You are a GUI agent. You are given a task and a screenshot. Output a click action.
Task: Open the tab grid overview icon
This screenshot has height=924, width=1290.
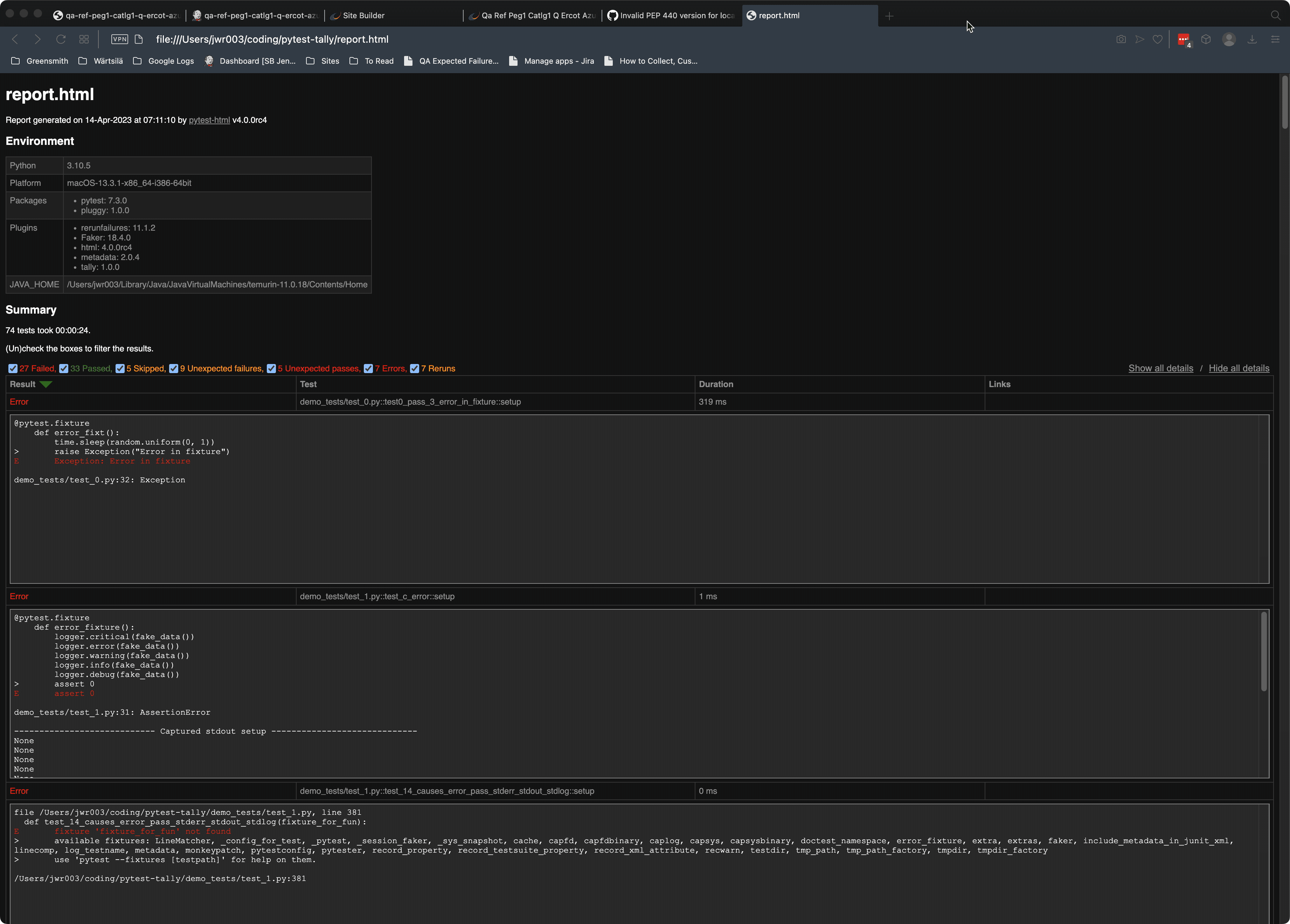[x=84, y=39]
